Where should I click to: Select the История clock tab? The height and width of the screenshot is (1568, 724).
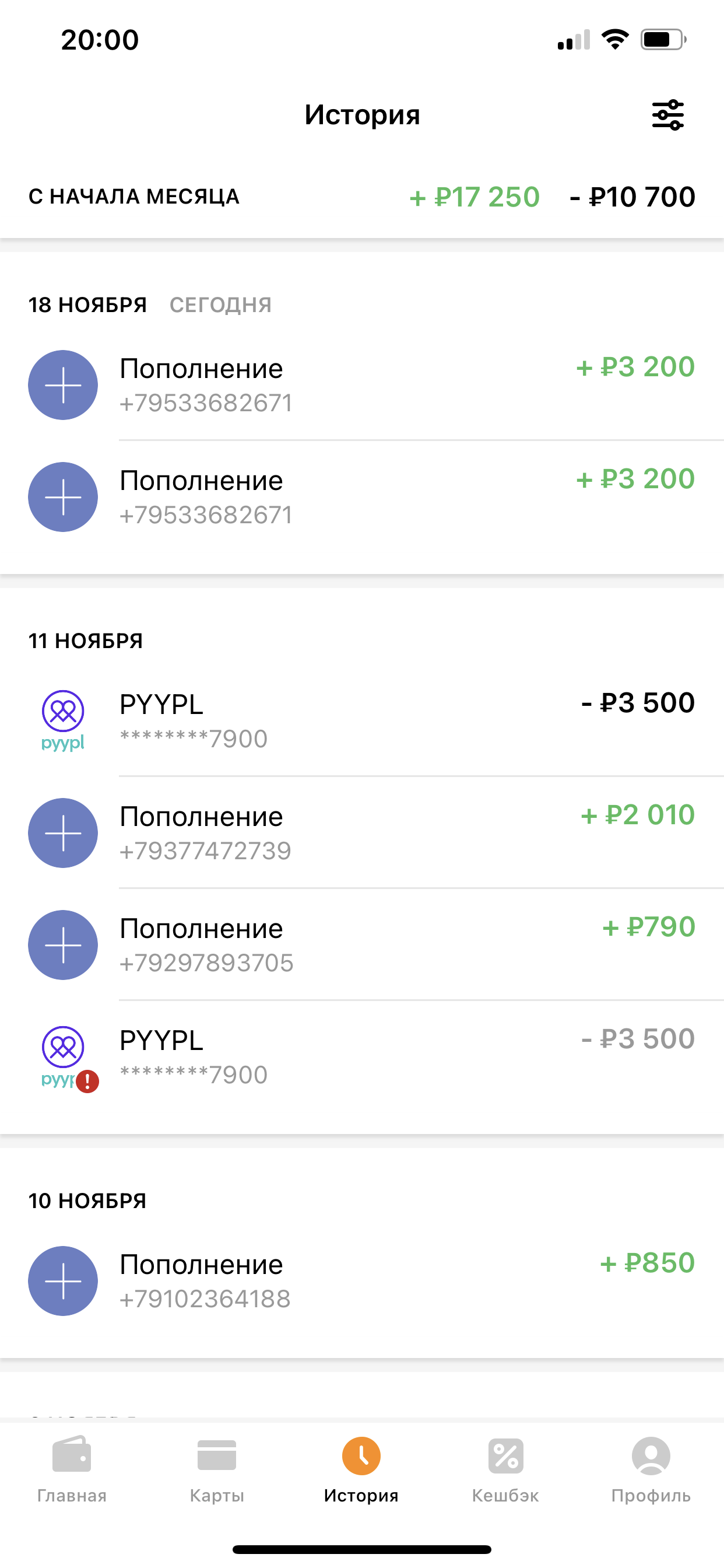(x=361, y=1468)
